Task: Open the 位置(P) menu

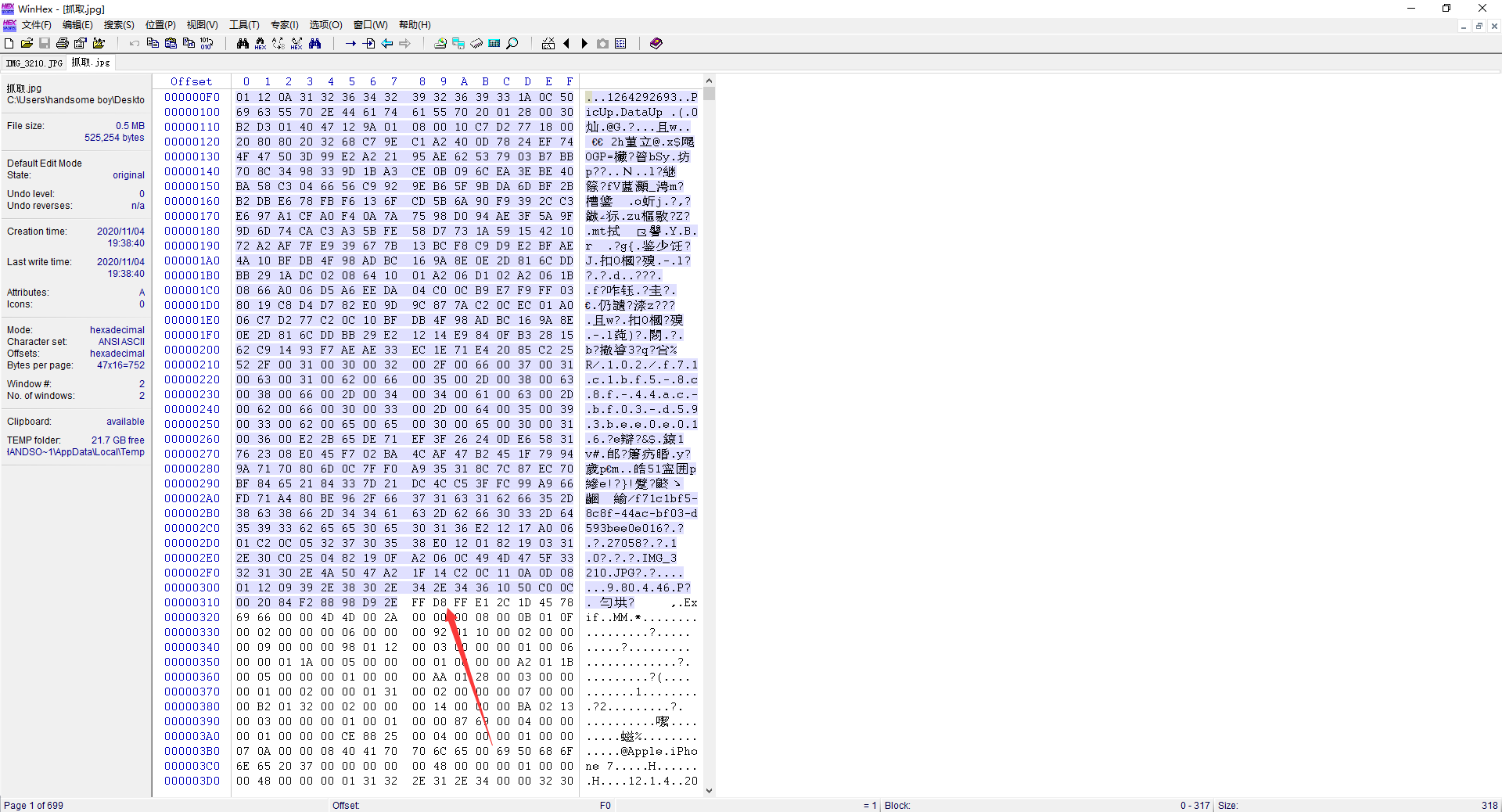Action: click(160, 25)
